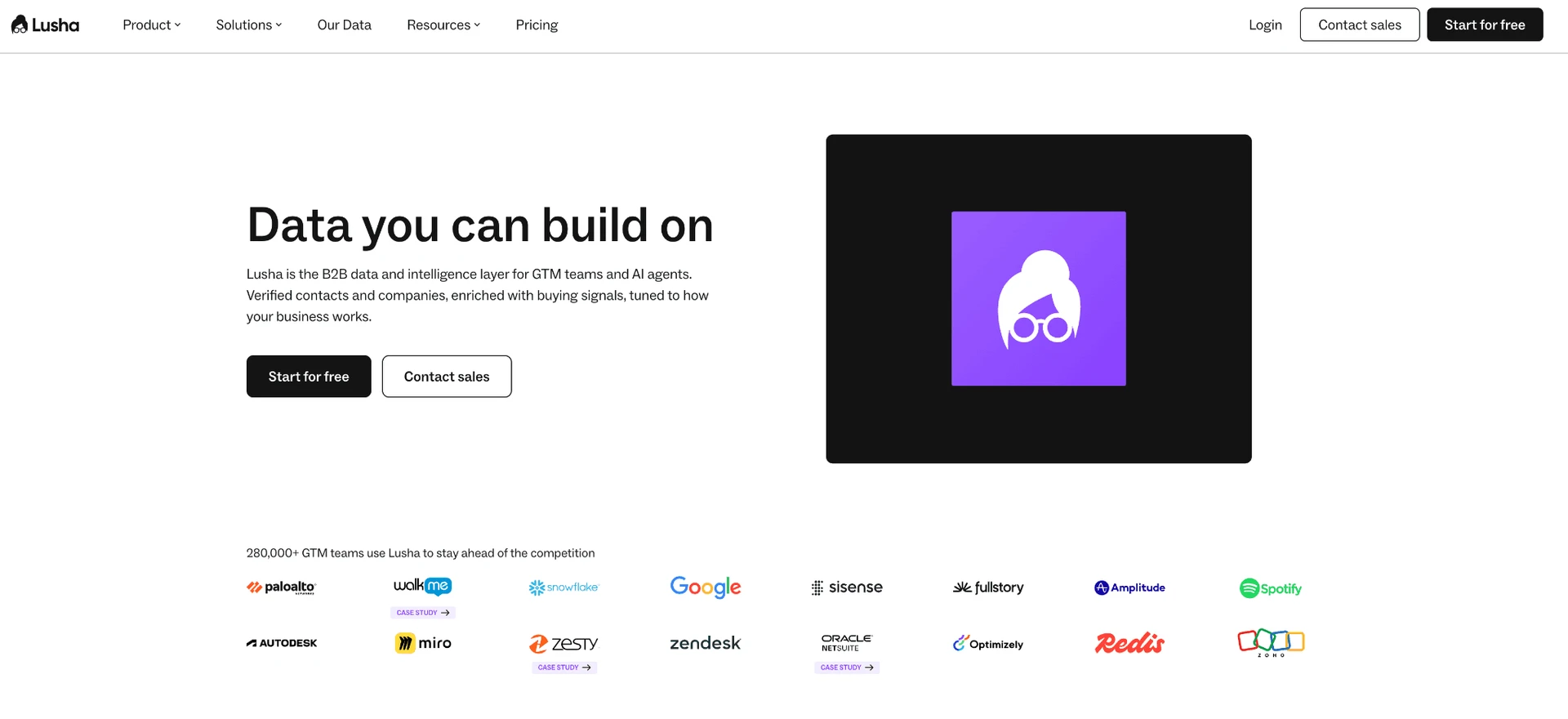Viewport: 1568px width, 719px height.
Task: Click the Miro logo
Action: (423, 643)
